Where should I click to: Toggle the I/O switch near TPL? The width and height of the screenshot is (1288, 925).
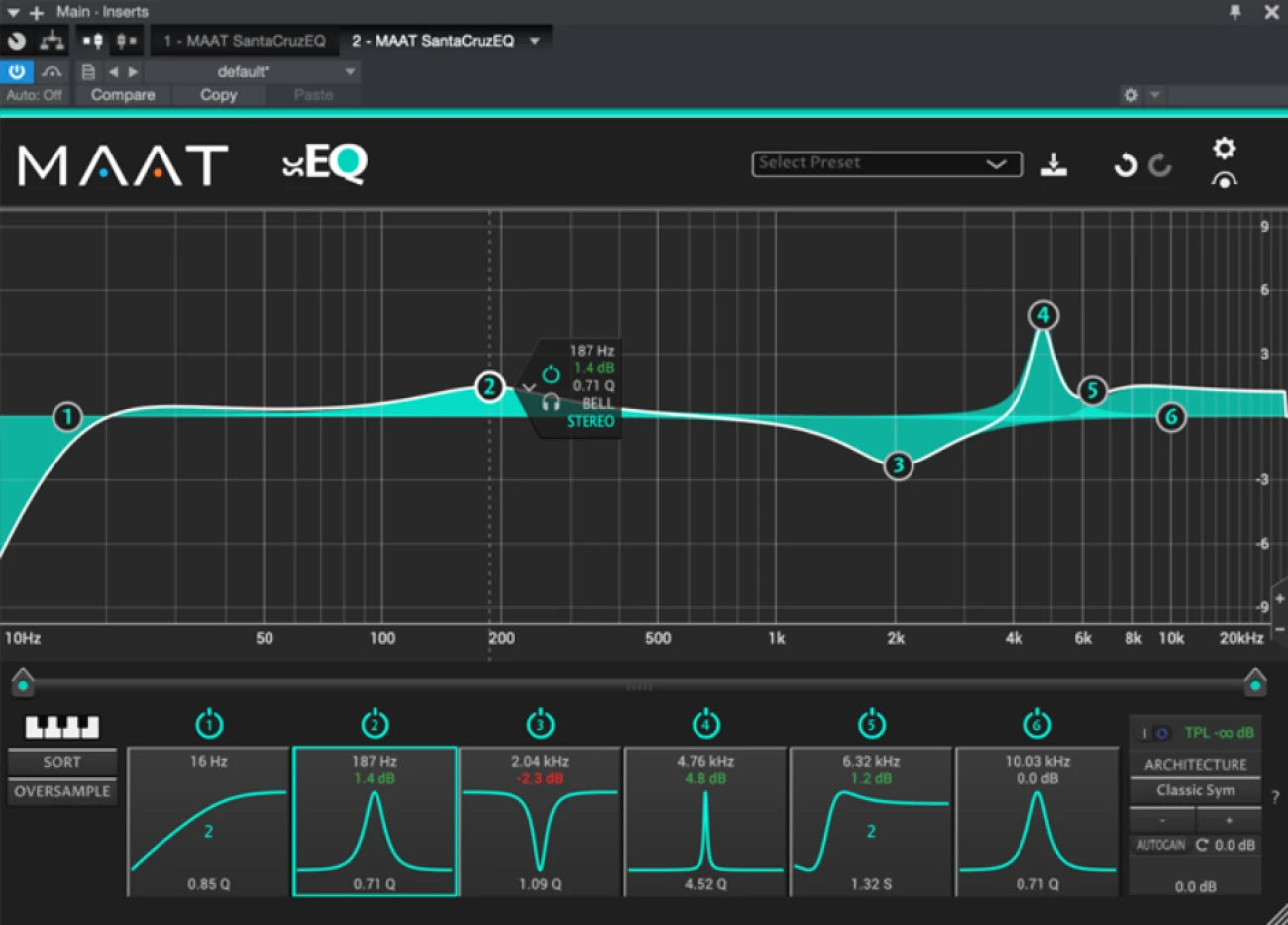pyautogui.click(x=1153, y=733)
